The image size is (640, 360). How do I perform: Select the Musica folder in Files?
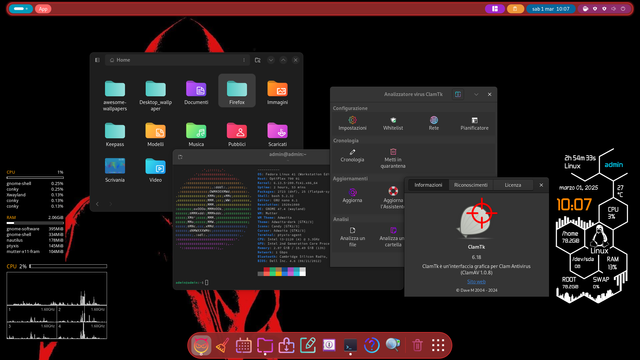pyautogui.click(x=196, y=135)
